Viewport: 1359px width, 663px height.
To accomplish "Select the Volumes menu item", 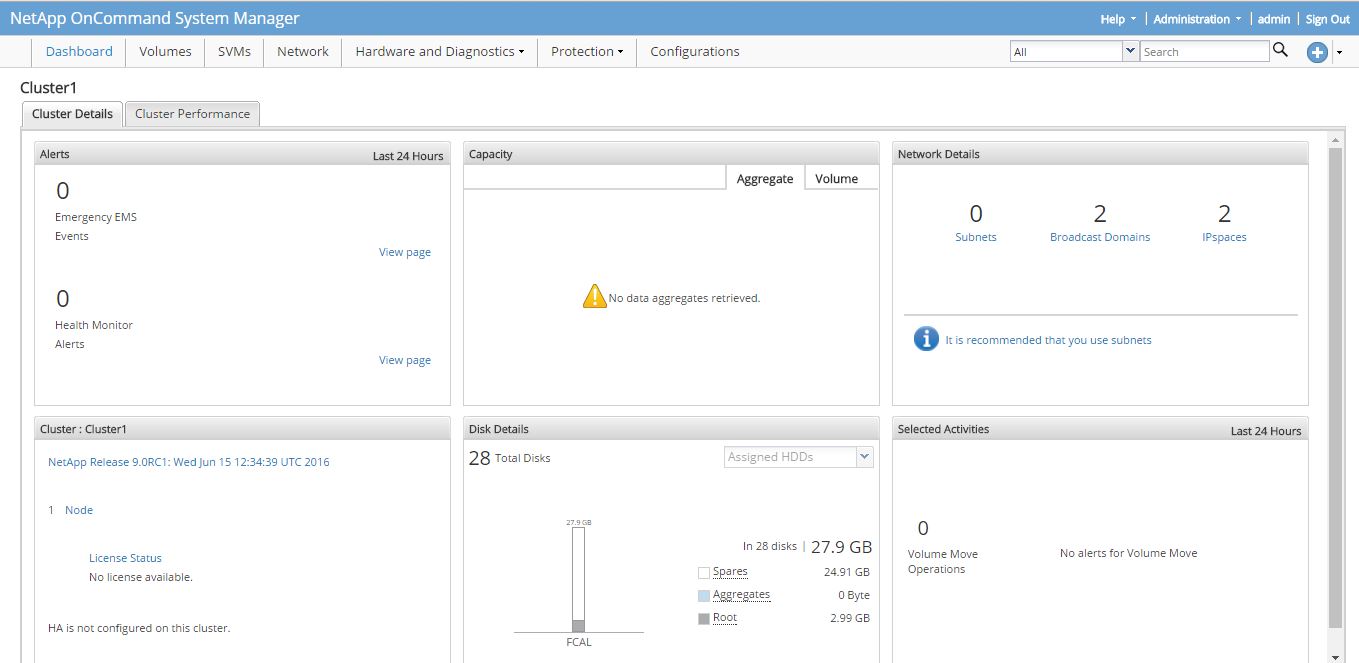I will tap(164, 51).
